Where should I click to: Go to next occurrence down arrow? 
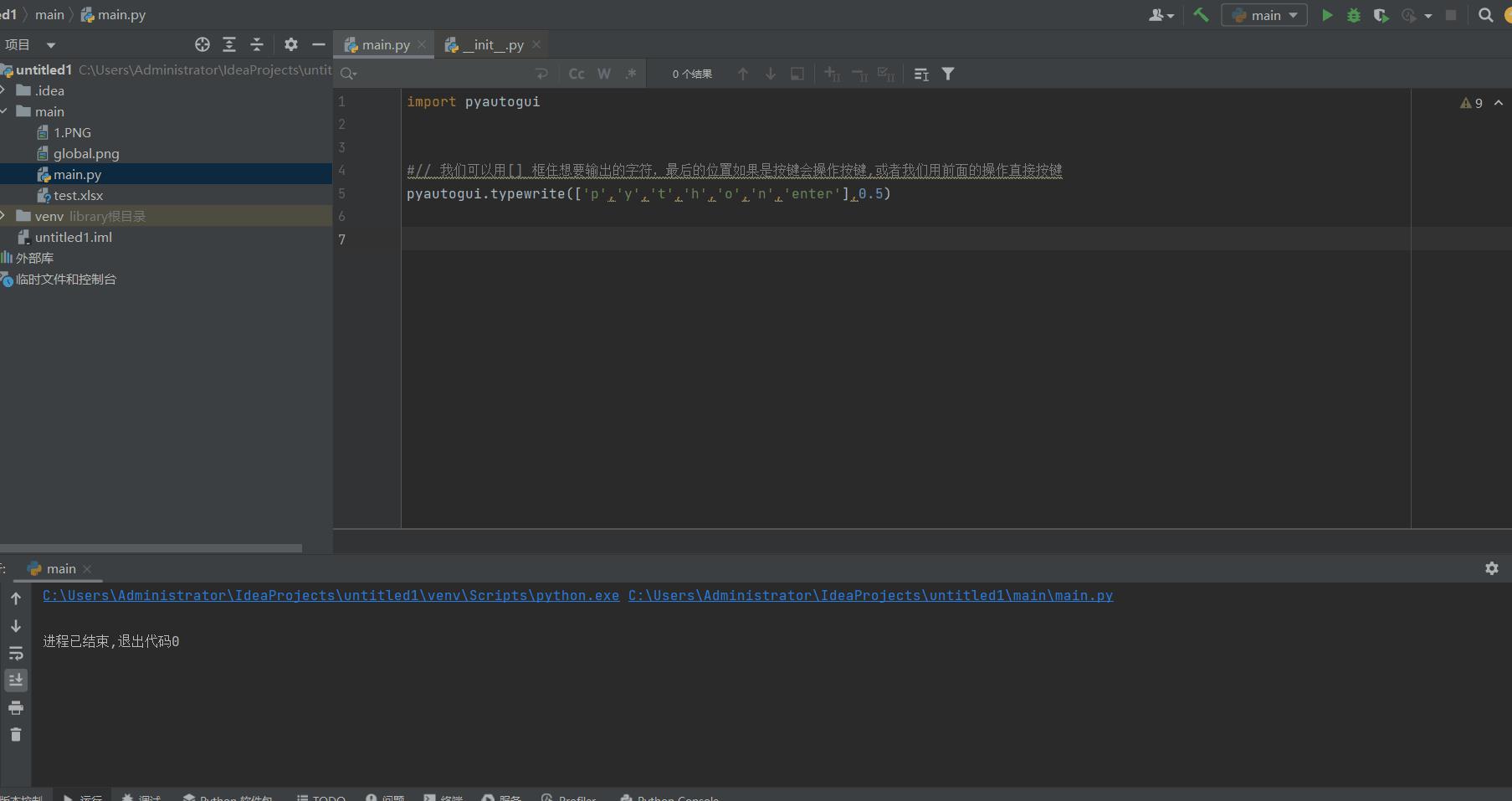tap(771, 74)
